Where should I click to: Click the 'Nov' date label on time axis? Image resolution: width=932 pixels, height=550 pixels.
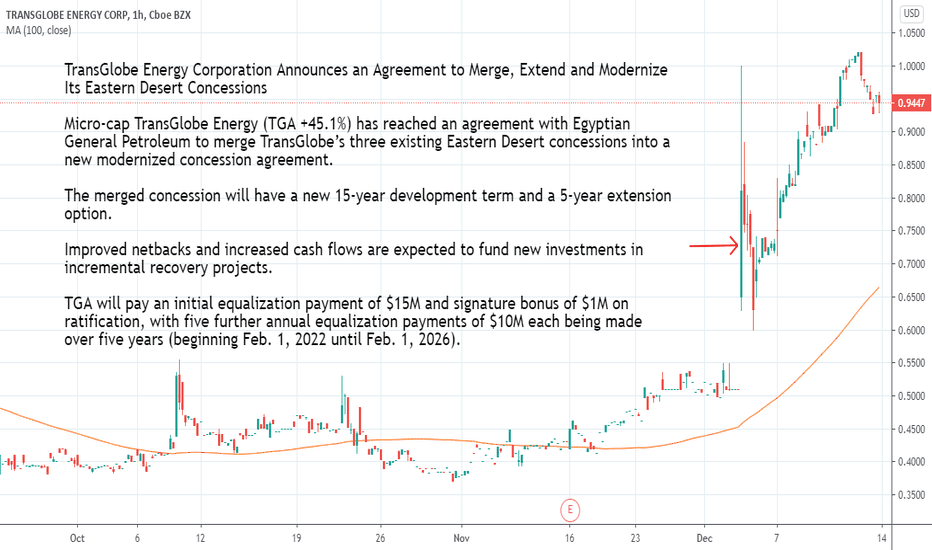[461, 538]
